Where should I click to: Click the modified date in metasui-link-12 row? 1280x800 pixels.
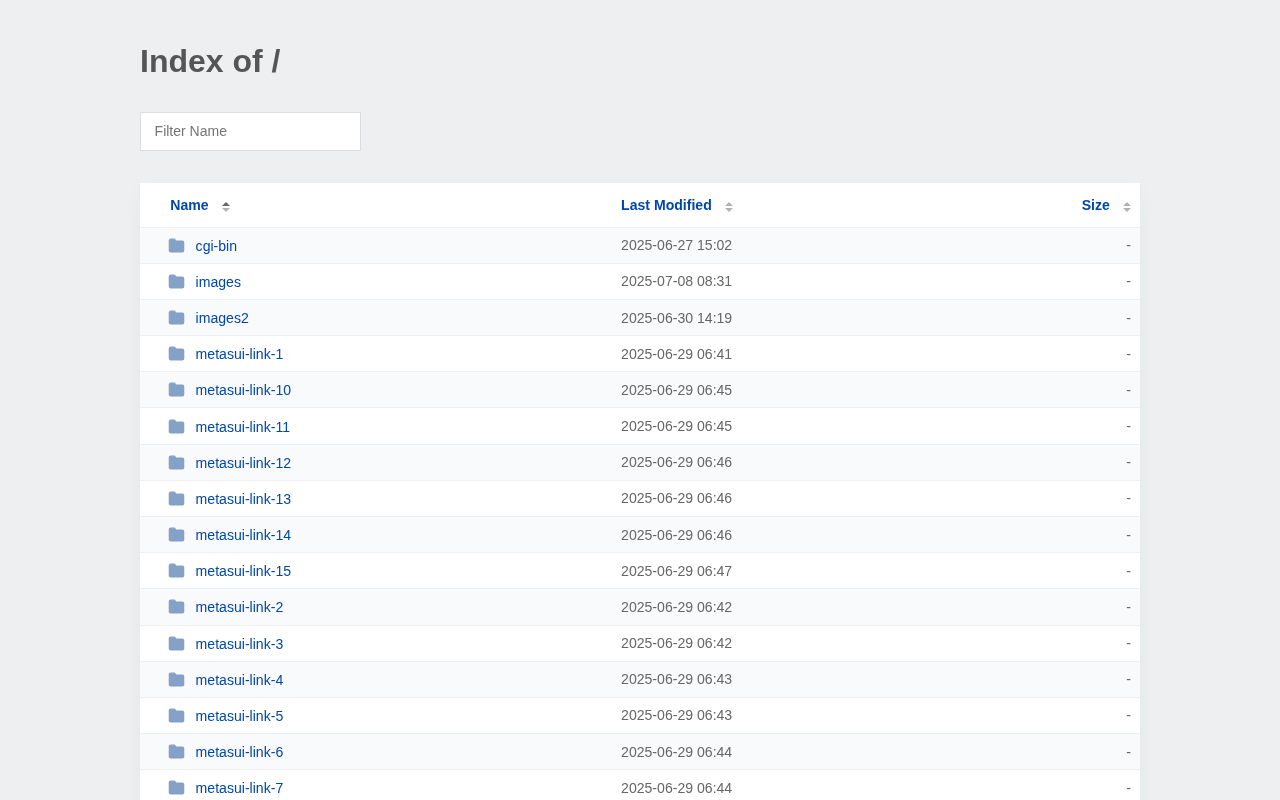pos(676,462)
